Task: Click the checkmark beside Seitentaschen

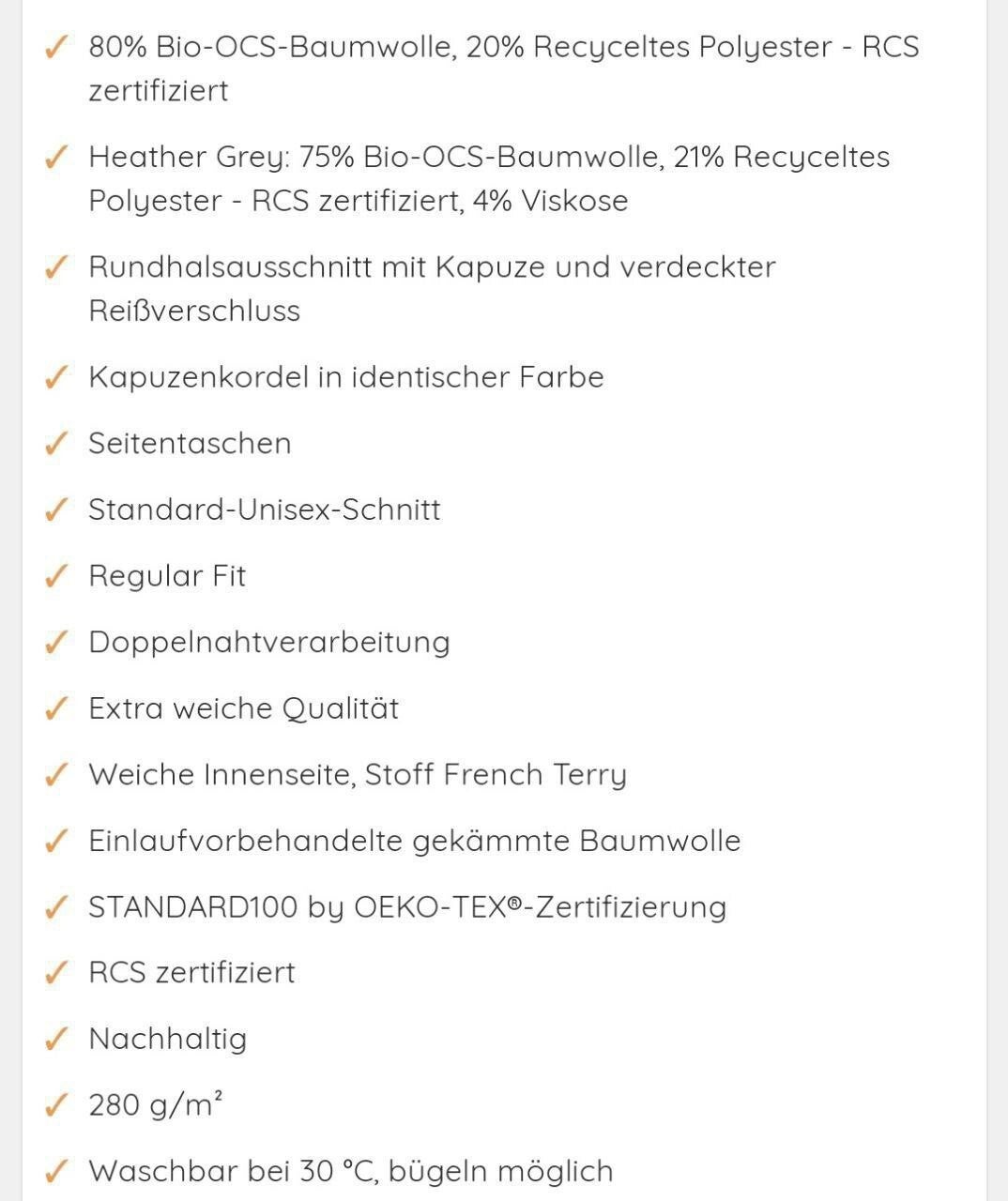Action: (x=56, y=443)
